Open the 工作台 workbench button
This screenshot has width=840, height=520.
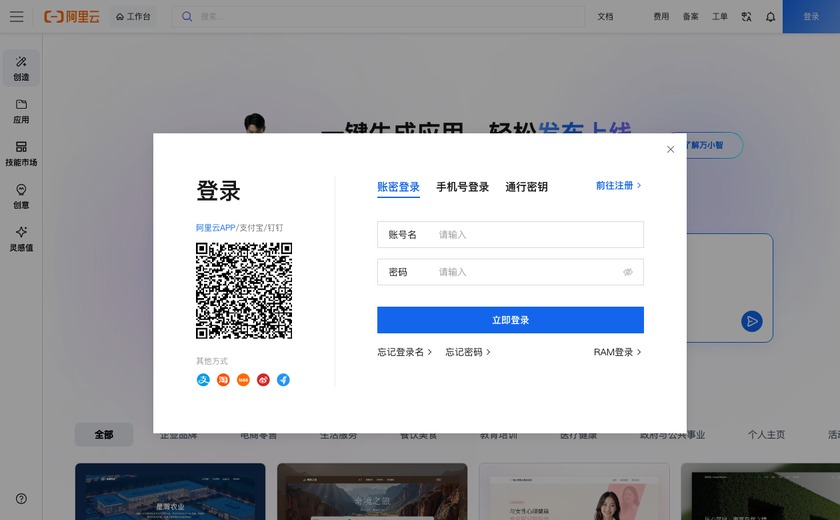pyautogui.click(x=133, y=17)
